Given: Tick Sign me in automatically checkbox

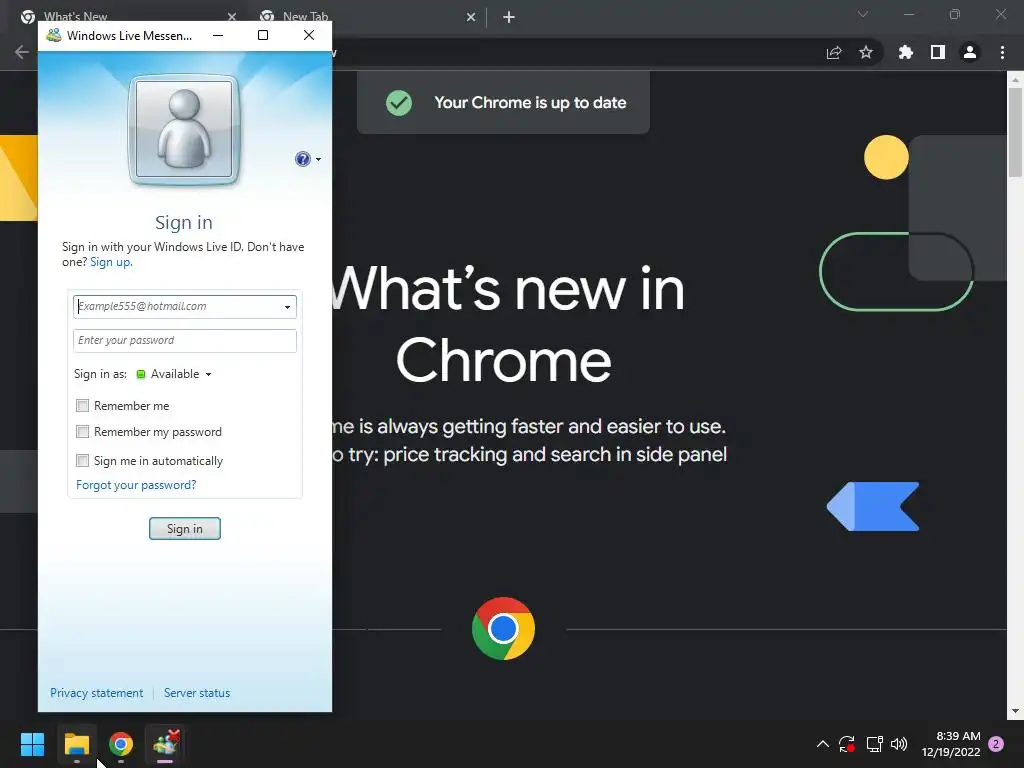Looking at the screenshot, I should (82, 460).
